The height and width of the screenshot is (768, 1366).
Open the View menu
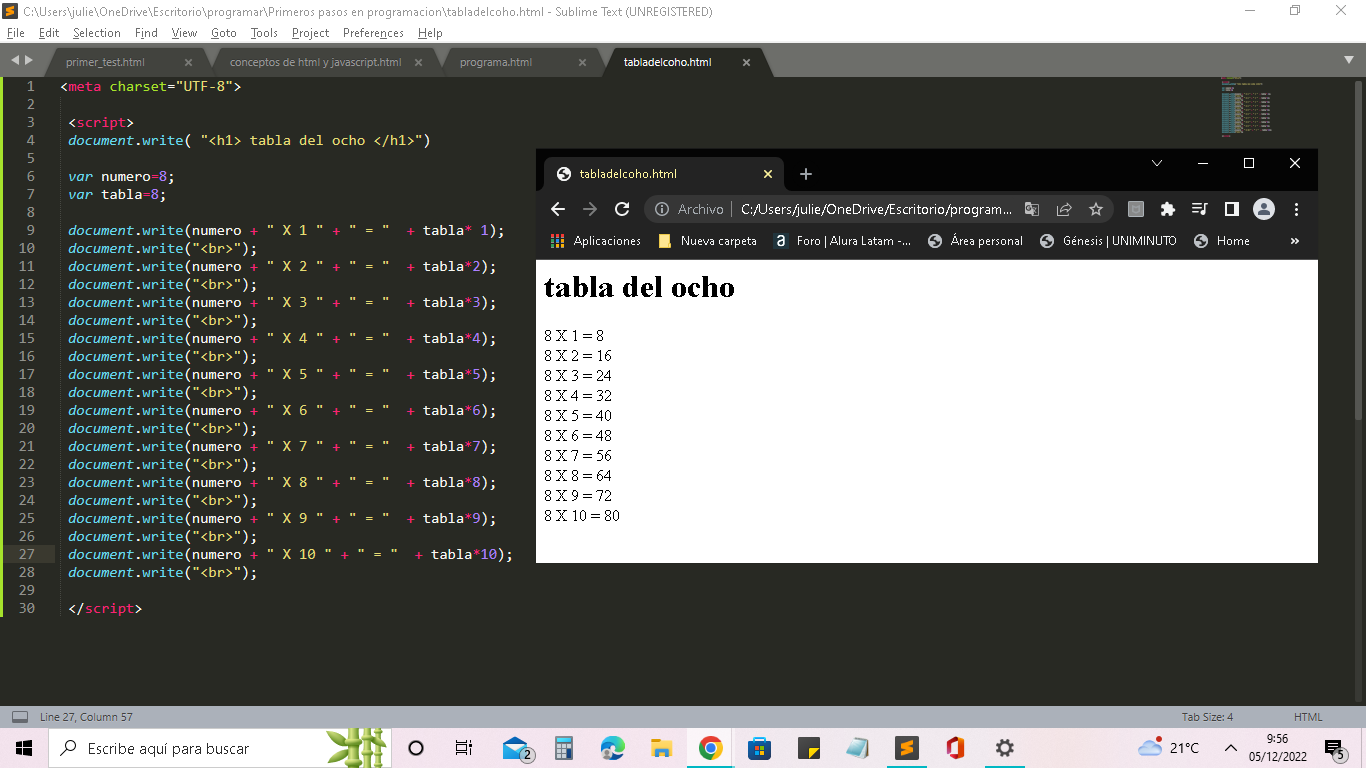tap(184, 33)
